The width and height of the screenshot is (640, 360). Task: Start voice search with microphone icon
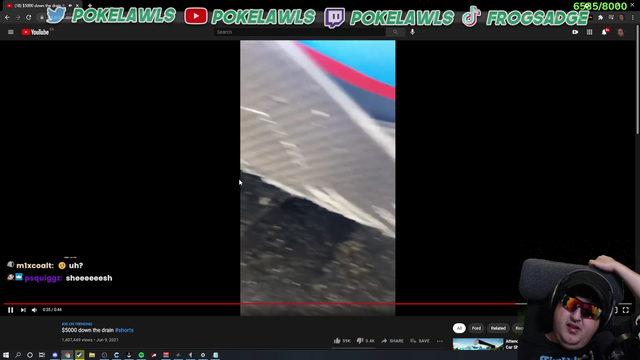click(x=412, y=32)
